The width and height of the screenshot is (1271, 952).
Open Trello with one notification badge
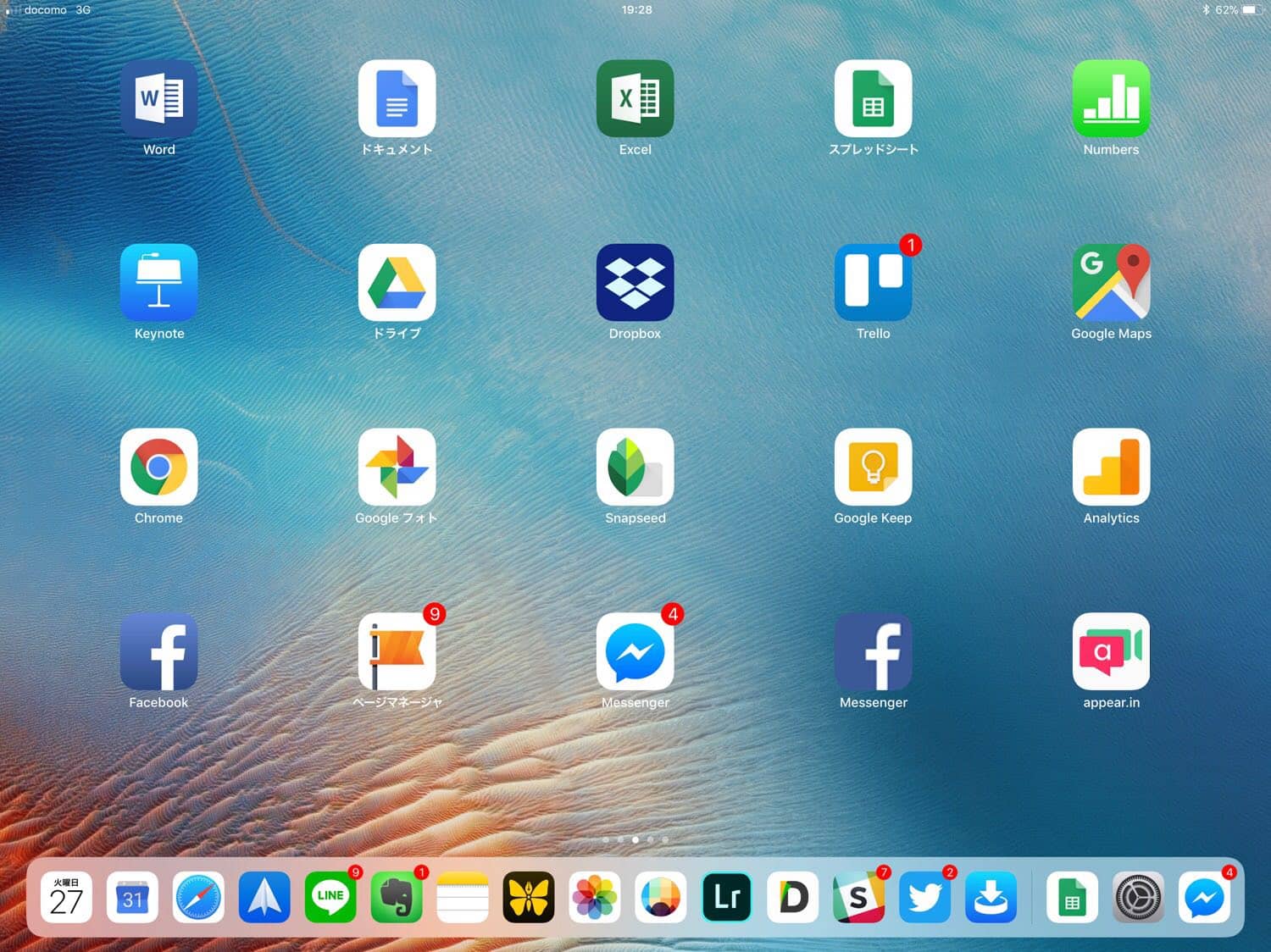click(873, 283)
